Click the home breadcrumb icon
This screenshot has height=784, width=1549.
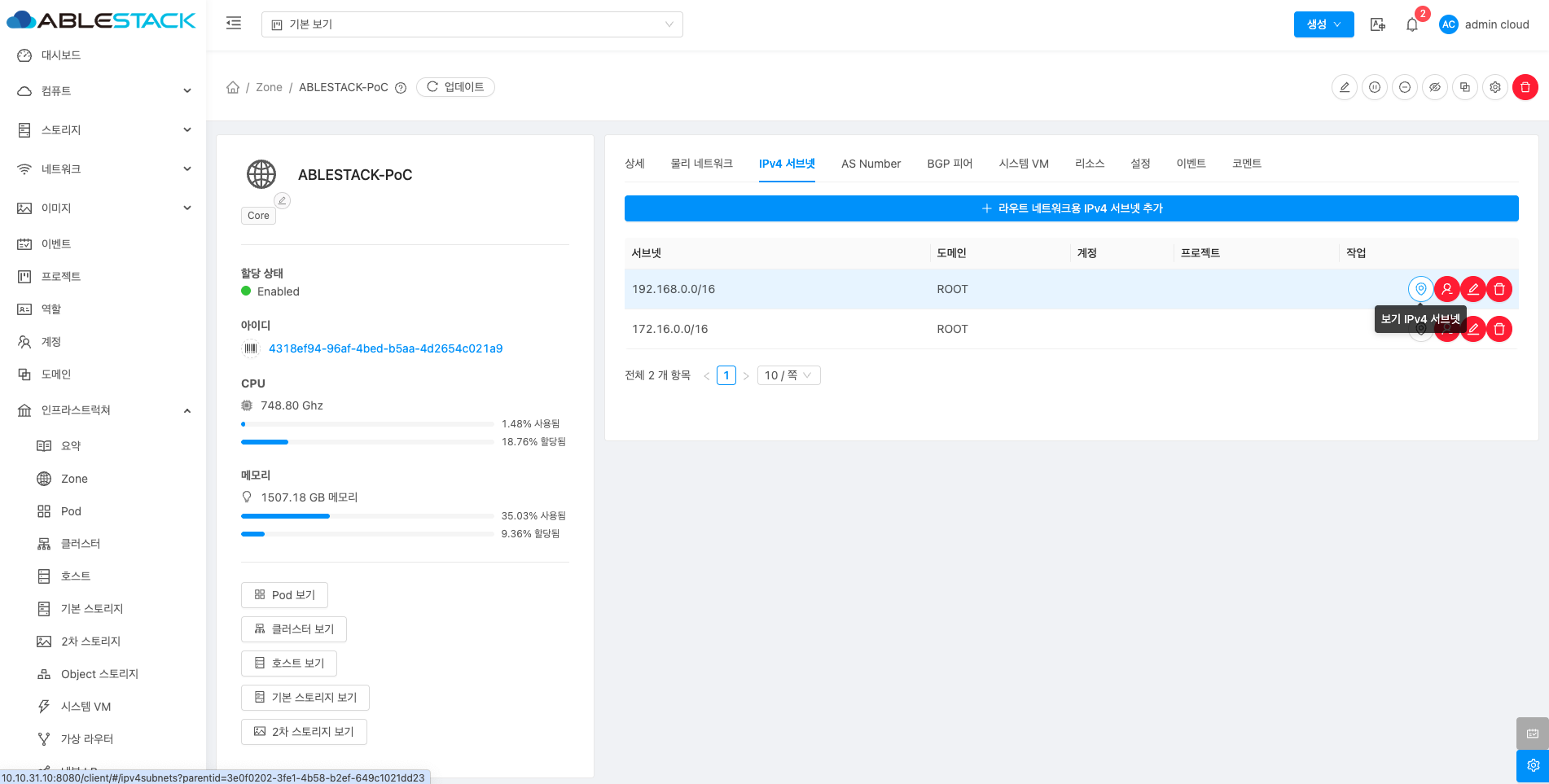233,87
